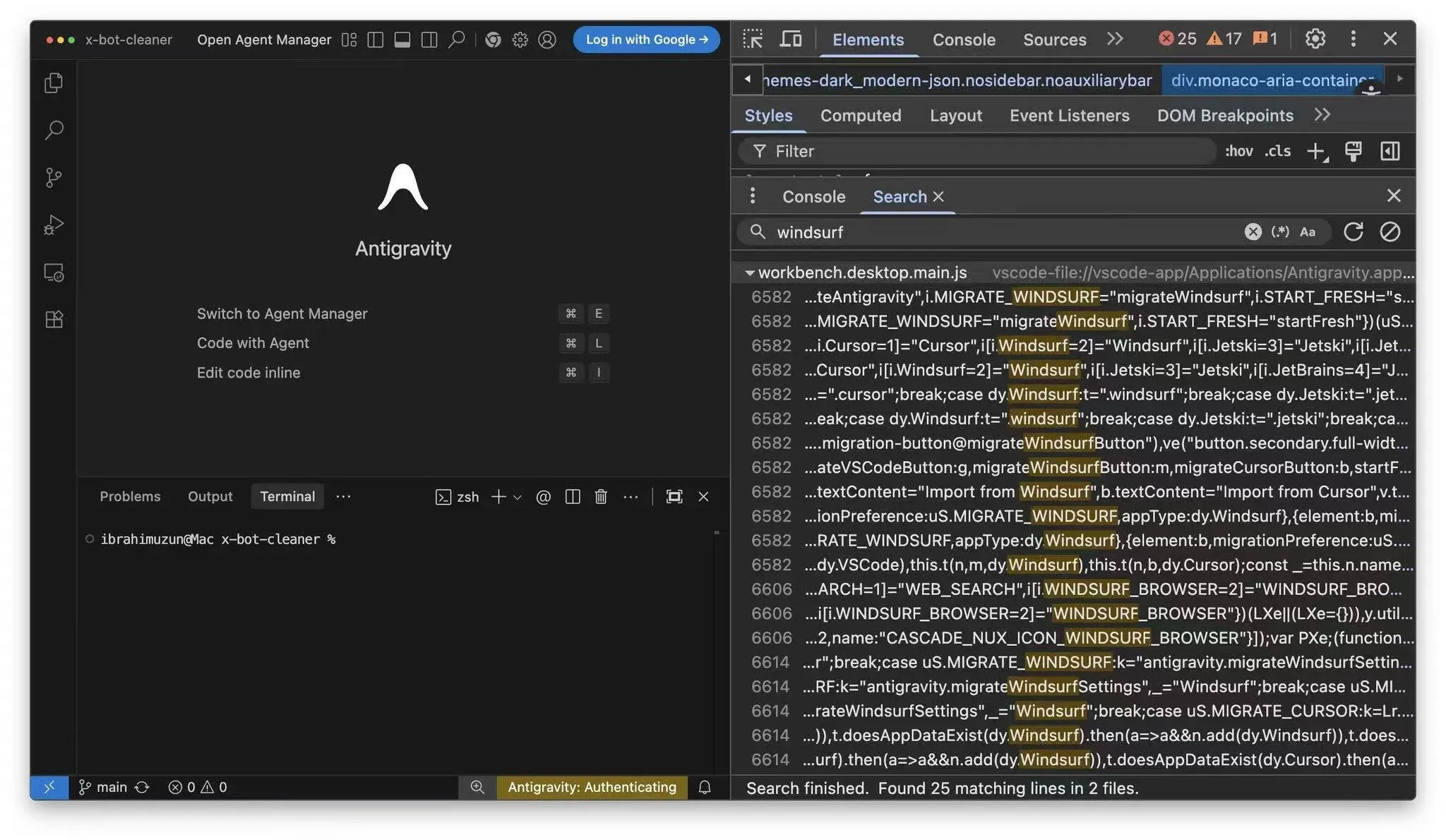Toggle match case Aa search option
This screenshot has height=840, width=1446.
click(1308, 232)
